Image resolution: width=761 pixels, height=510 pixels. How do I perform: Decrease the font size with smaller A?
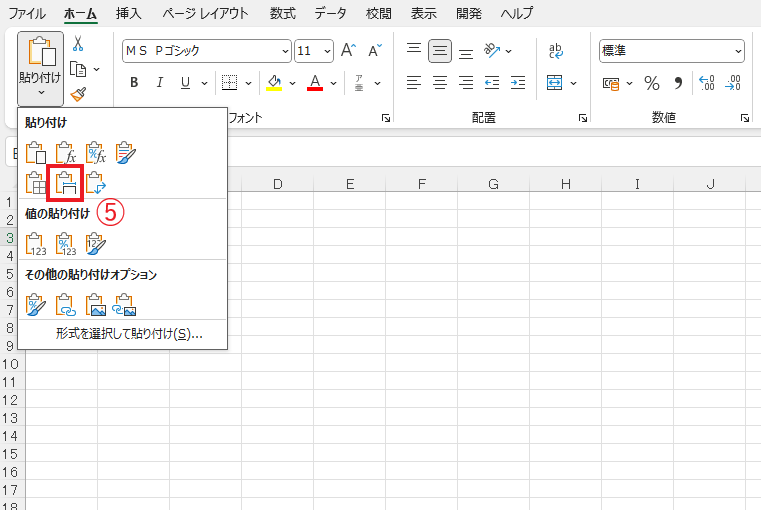pos(375,50)
